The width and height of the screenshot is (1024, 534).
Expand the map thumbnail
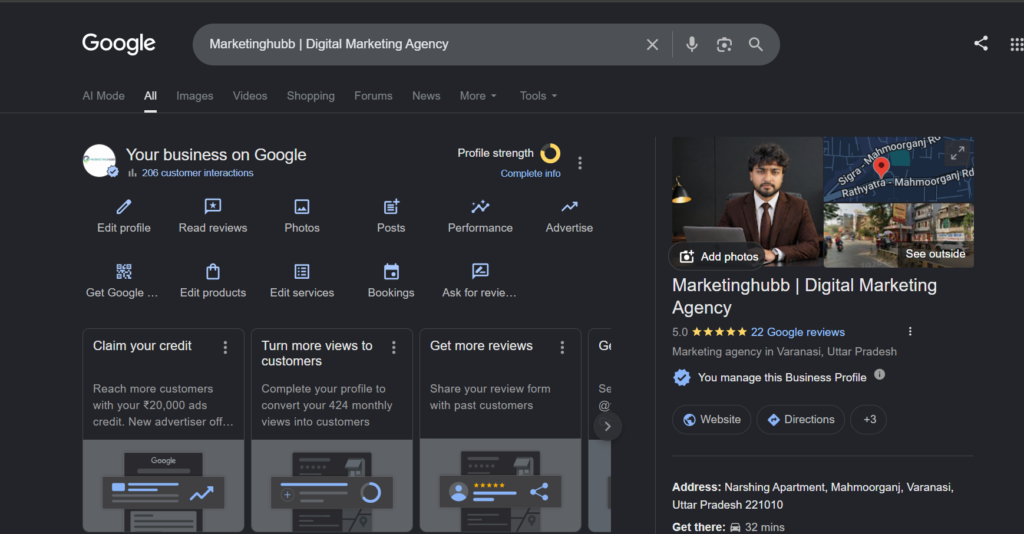point(957,153)
